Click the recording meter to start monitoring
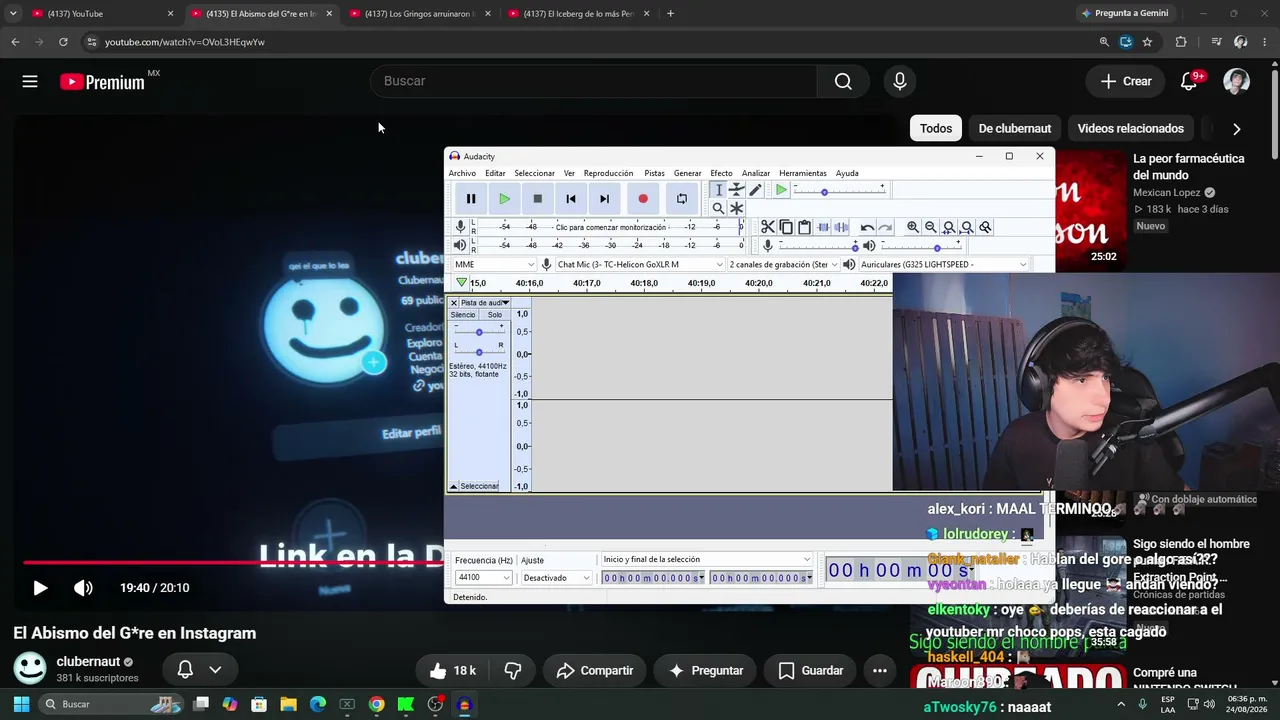Viewport: 1280px width, 720px height. pos(611,227)
